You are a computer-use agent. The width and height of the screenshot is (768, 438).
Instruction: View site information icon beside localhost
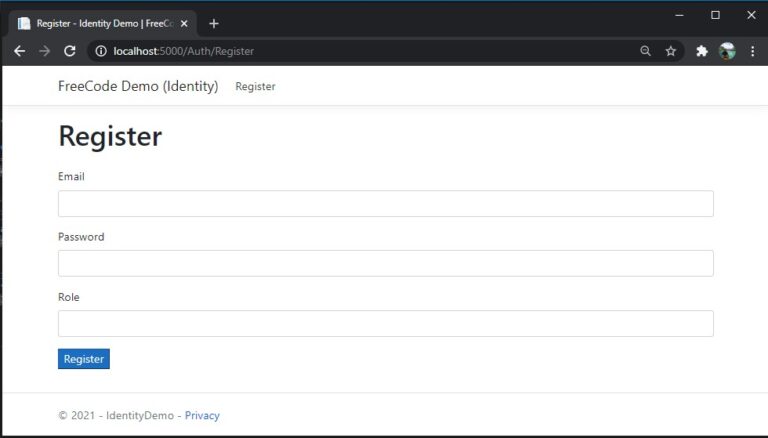coord(101,51)
